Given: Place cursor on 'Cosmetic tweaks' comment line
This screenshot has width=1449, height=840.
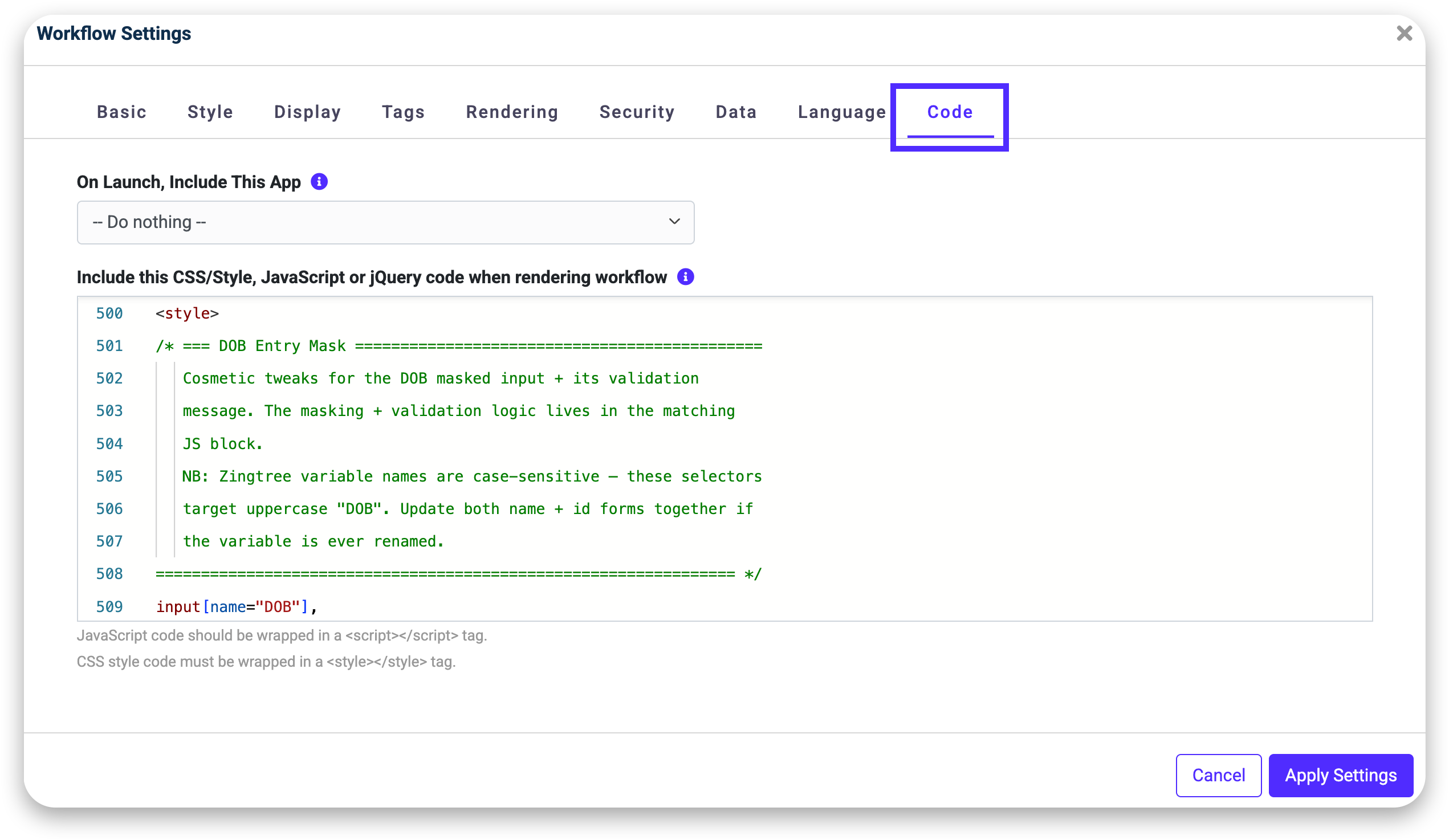Looking at the screenshot, I should click(441, 378).
